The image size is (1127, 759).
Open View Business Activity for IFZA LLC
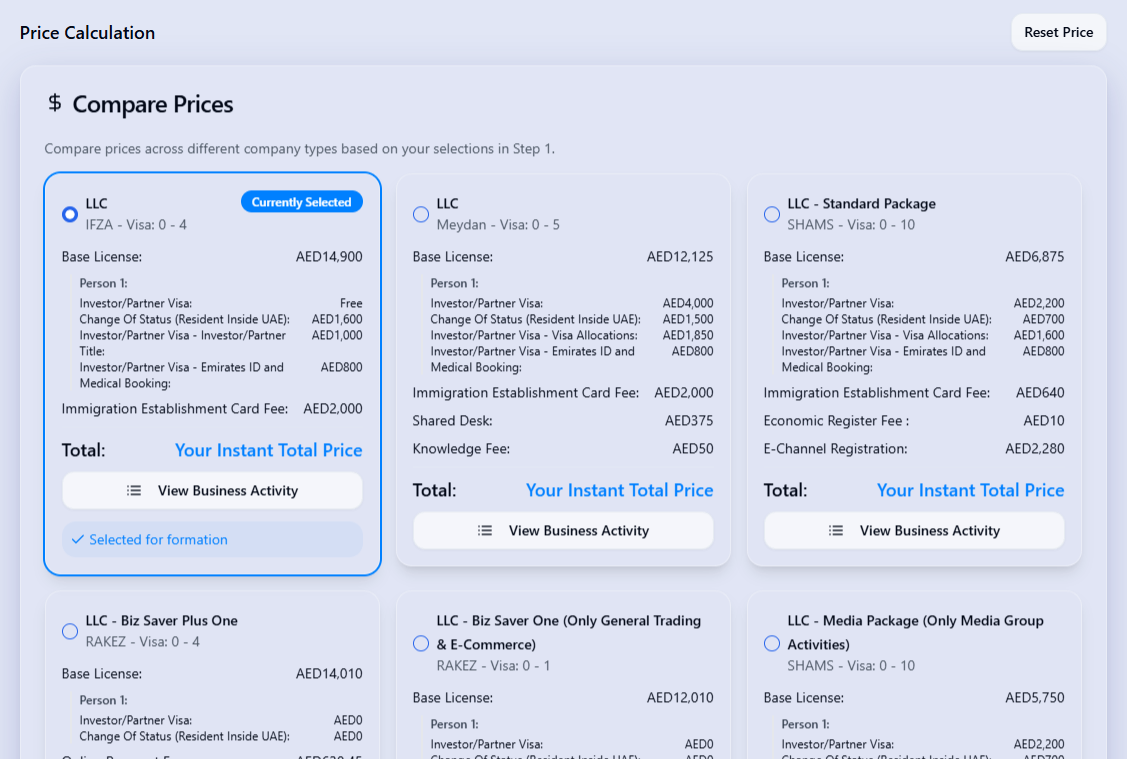[x=212, y=490]
